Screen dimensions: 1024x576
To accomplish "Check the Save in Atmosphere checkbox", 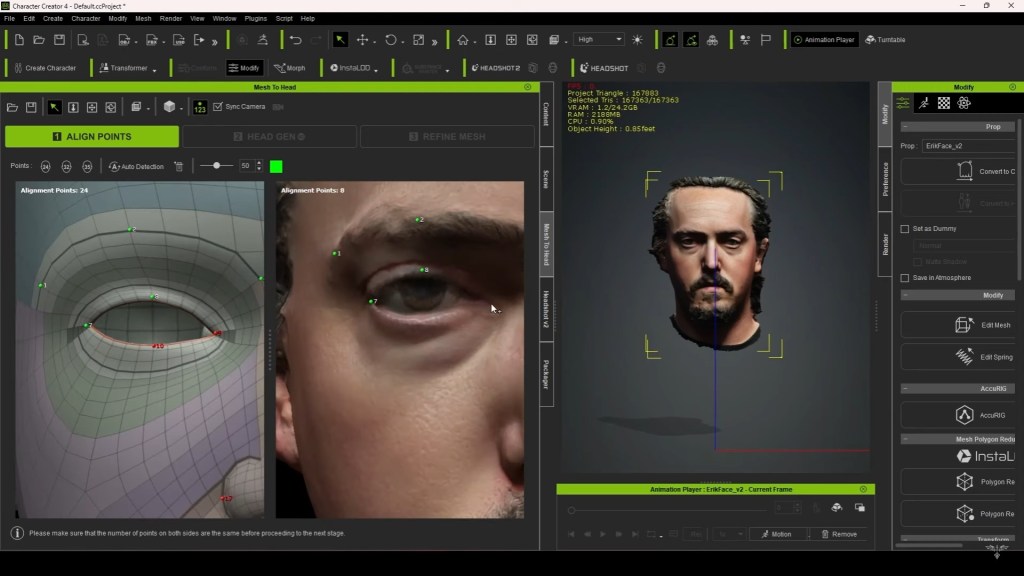I will 904,278.
